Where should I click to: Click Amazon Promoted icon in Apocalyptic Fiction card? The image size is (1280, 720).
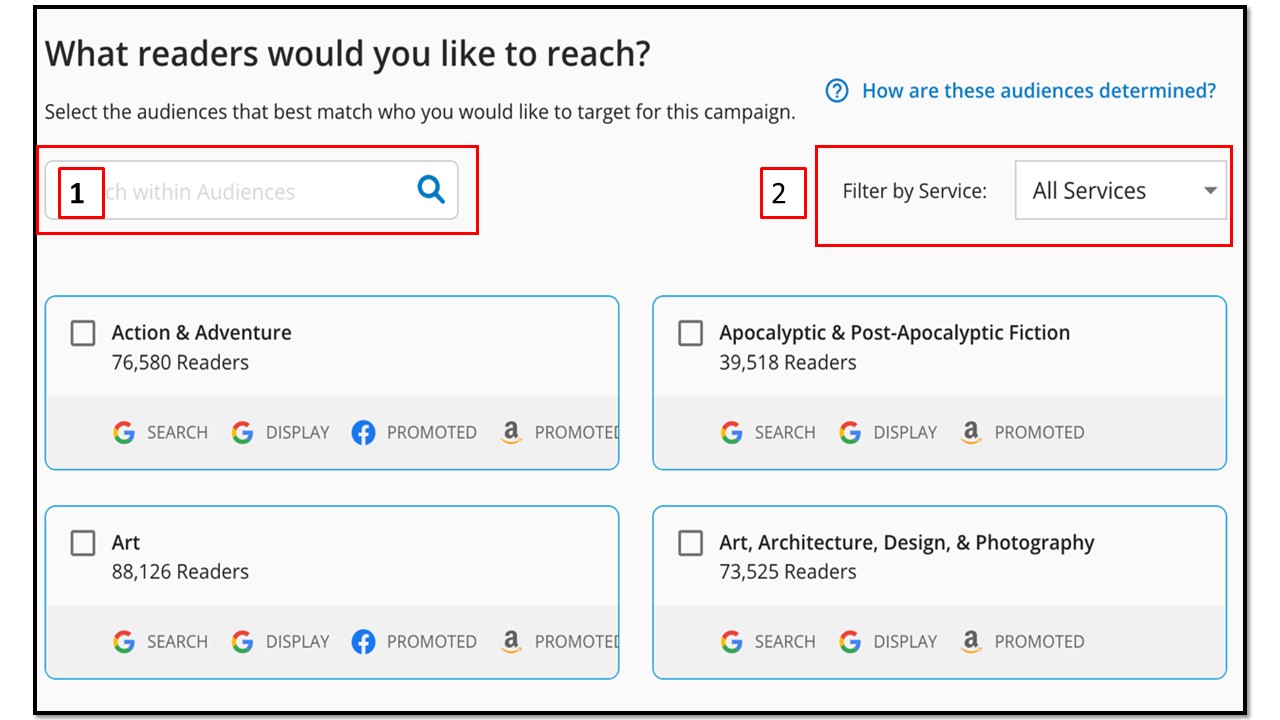coord(971,433)
